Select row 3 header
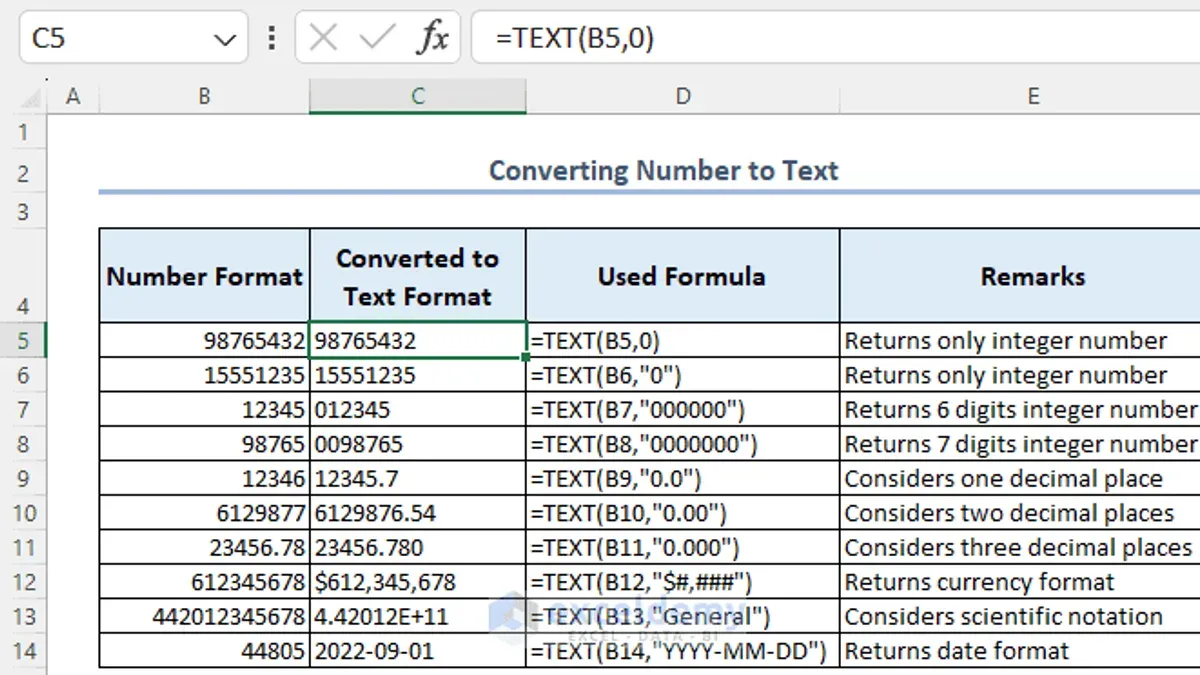 click(x=24, y=211)
